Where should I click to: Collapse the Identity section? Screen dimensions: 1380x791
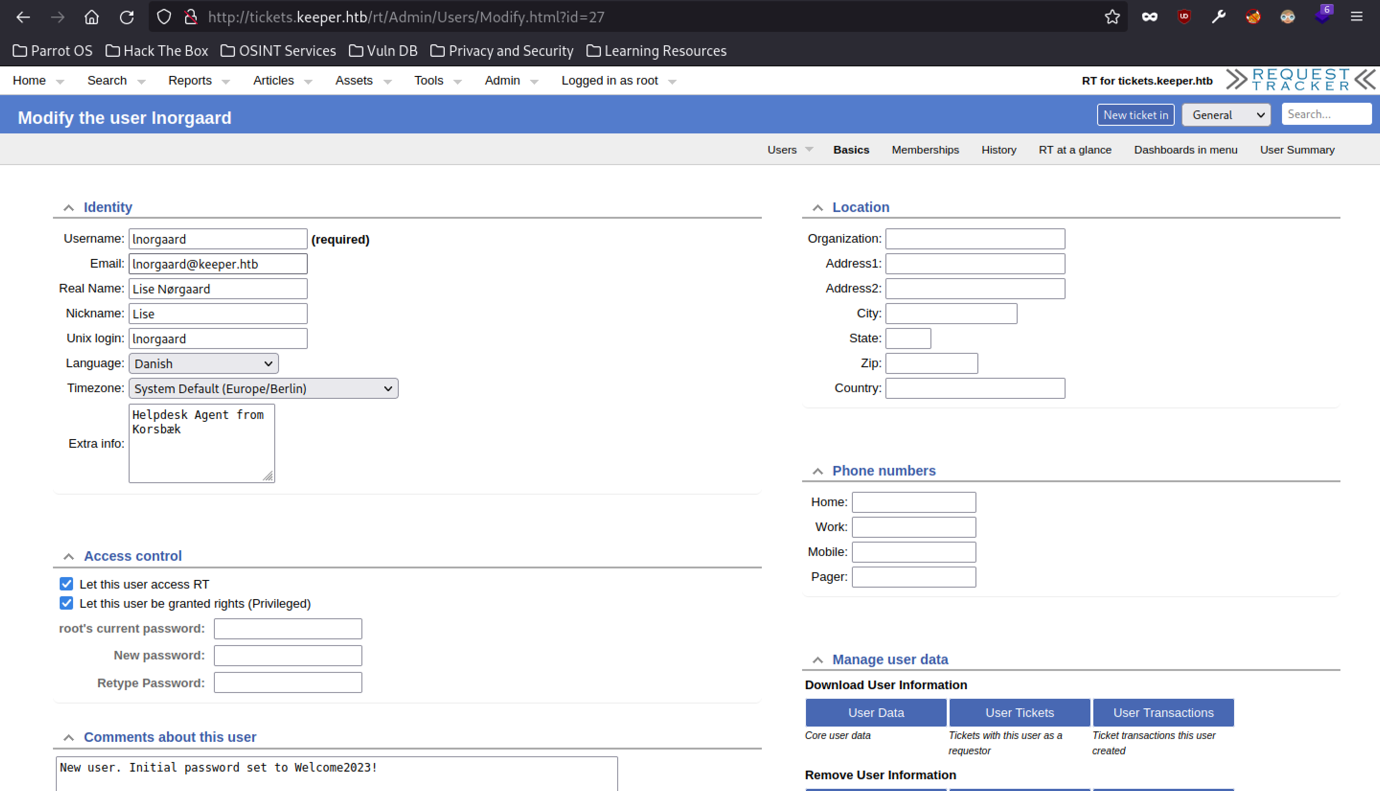coord(68,207)
